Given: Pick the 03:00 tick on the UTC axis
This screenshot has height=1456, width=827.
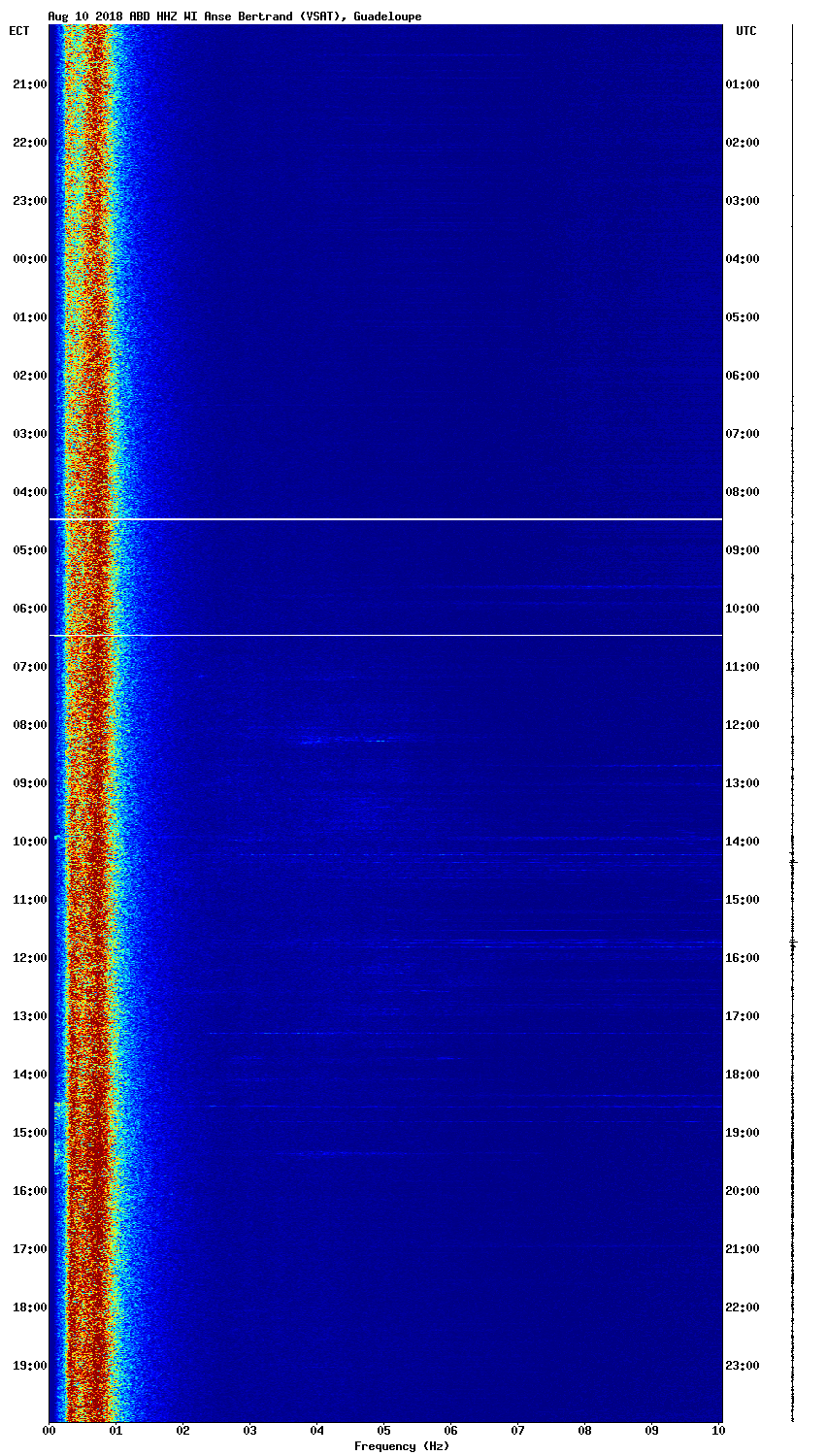Looking at the screenshot, I should click(742, 201).
